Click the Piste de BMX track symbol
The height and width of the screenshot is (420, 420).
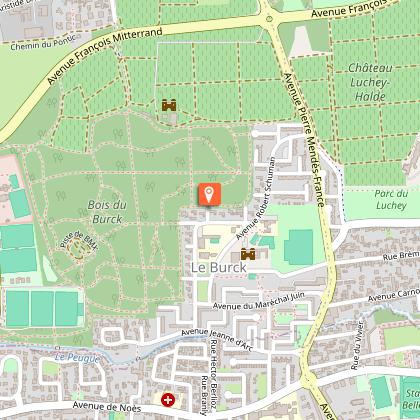[78, 249]
